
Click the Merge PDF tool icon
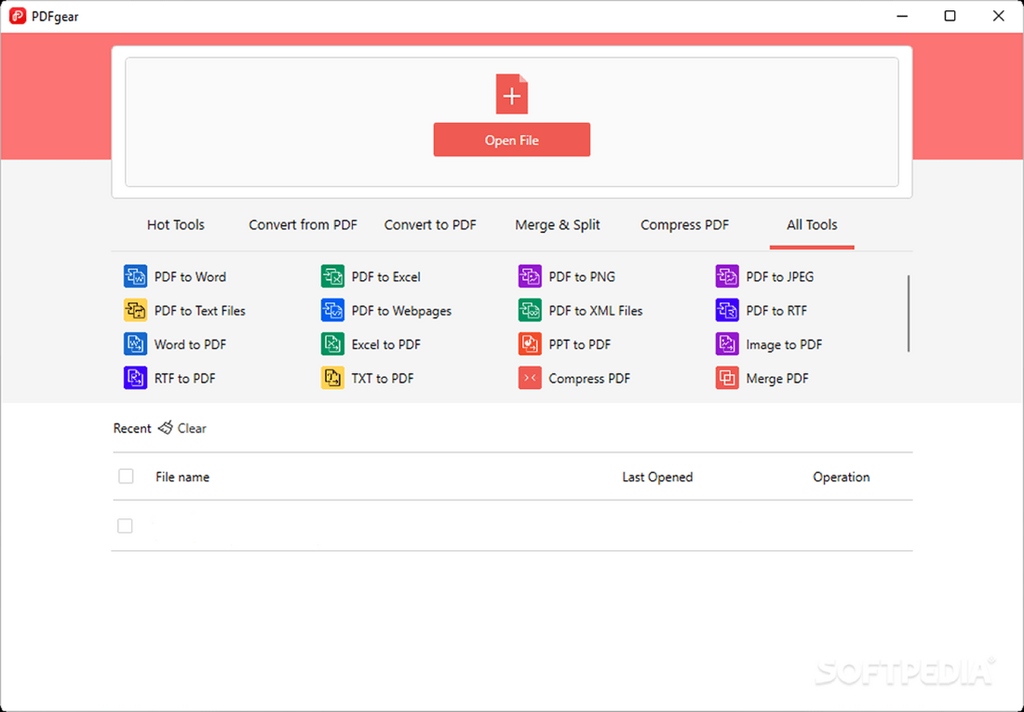click(727, 378)
